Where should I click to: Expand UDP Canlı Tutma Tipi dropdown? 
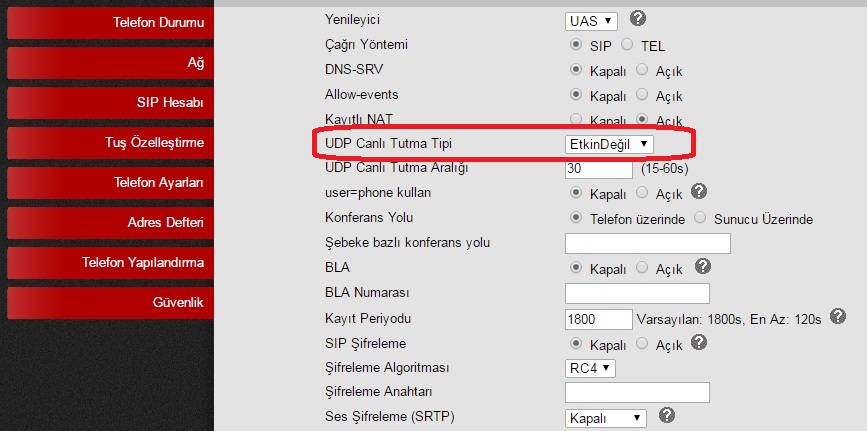610,145
